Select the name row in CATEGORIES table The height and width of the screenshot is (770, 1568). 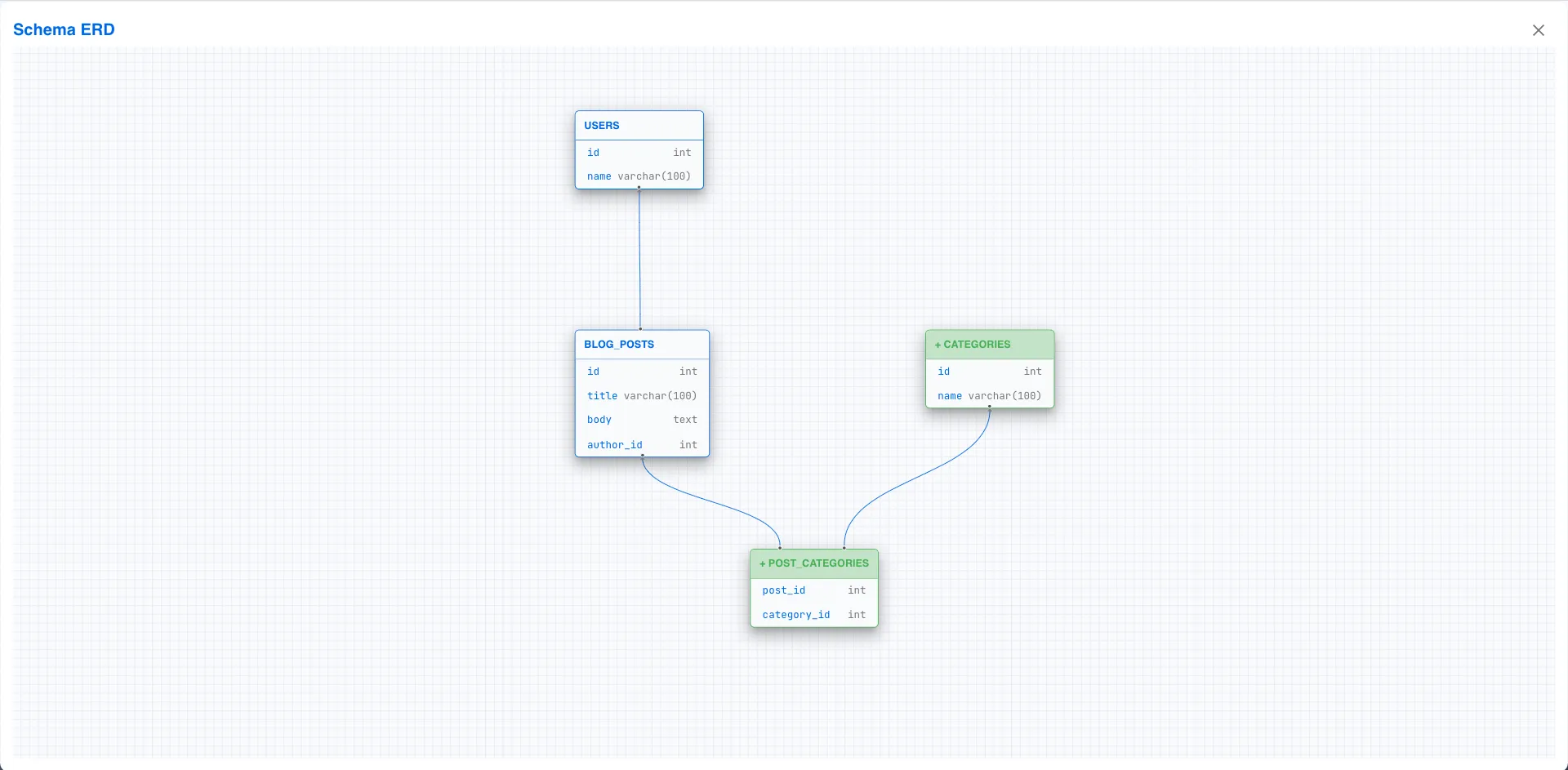(990, 396)
